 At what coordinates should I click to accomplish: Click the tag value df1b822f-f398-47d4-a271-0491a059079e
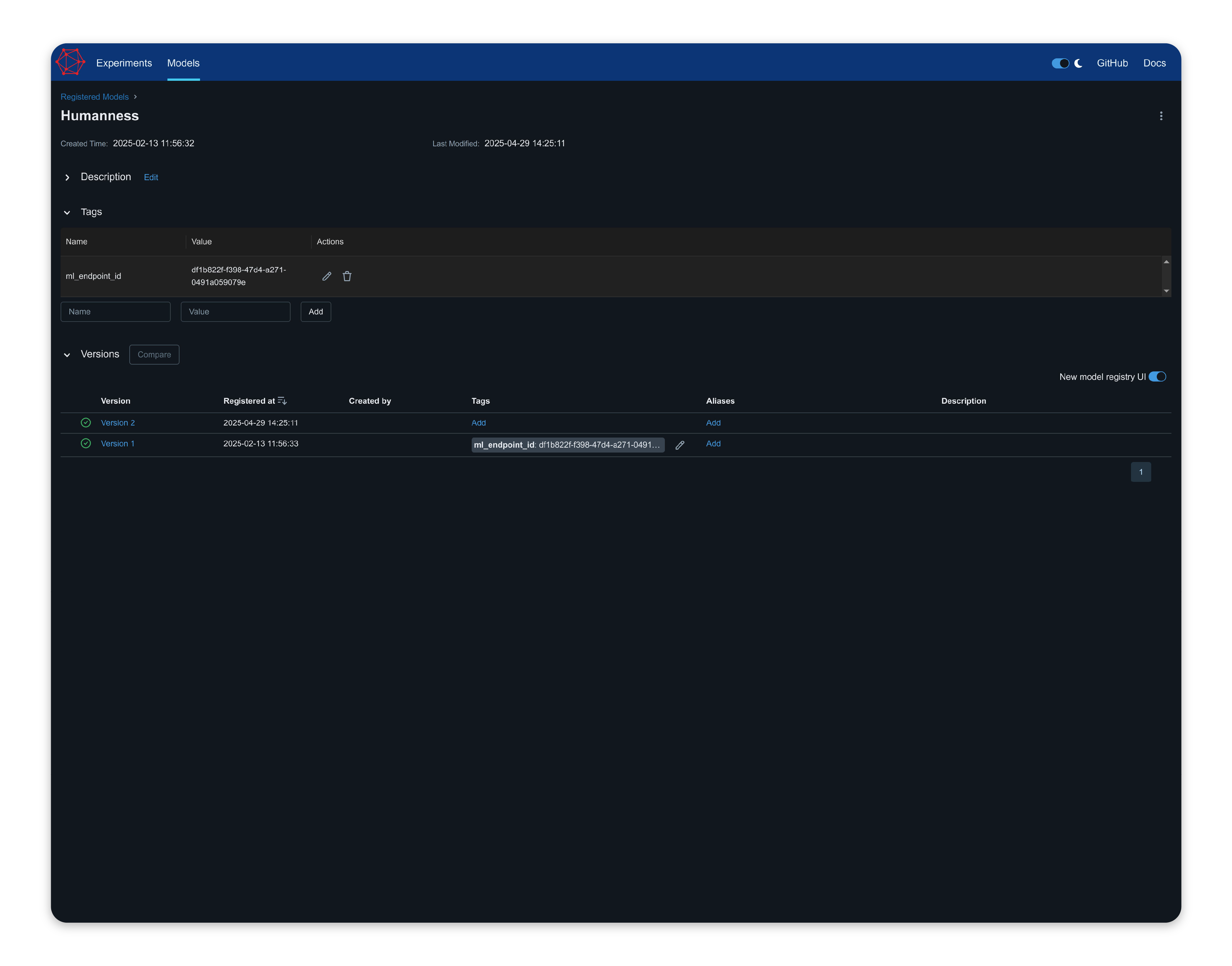click(x=238, y=276)
